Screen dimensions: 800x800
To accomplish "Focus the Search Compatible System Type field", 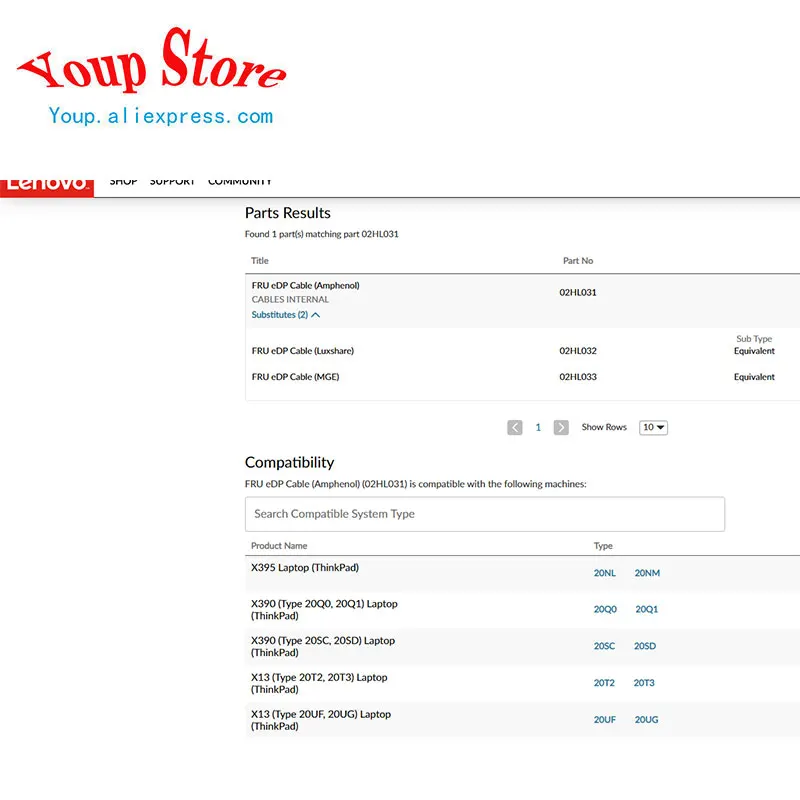I will pyautogui.click(x=485, y=514).
